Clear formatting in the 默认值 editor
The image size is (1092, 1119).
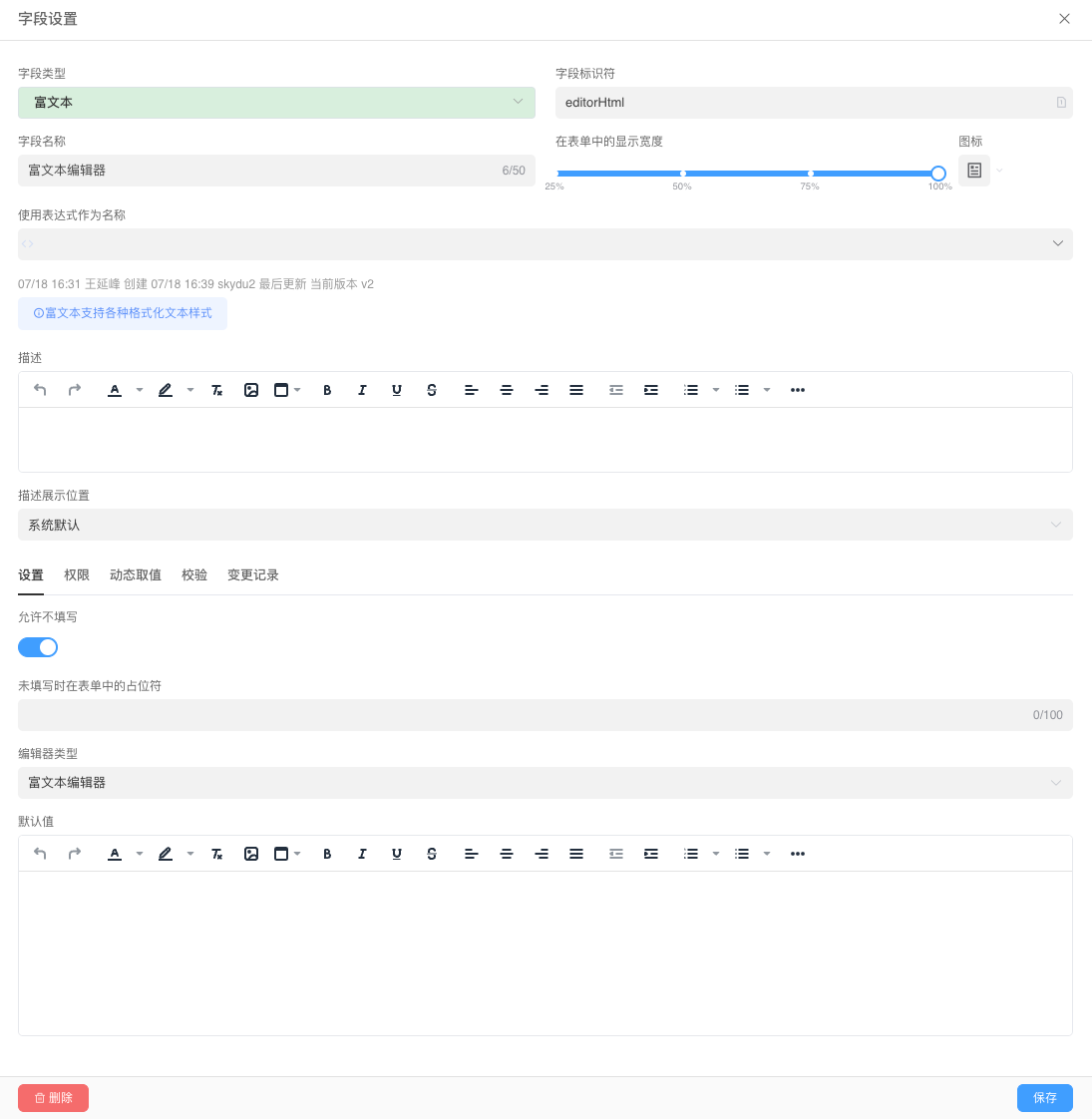click(216, 854)
